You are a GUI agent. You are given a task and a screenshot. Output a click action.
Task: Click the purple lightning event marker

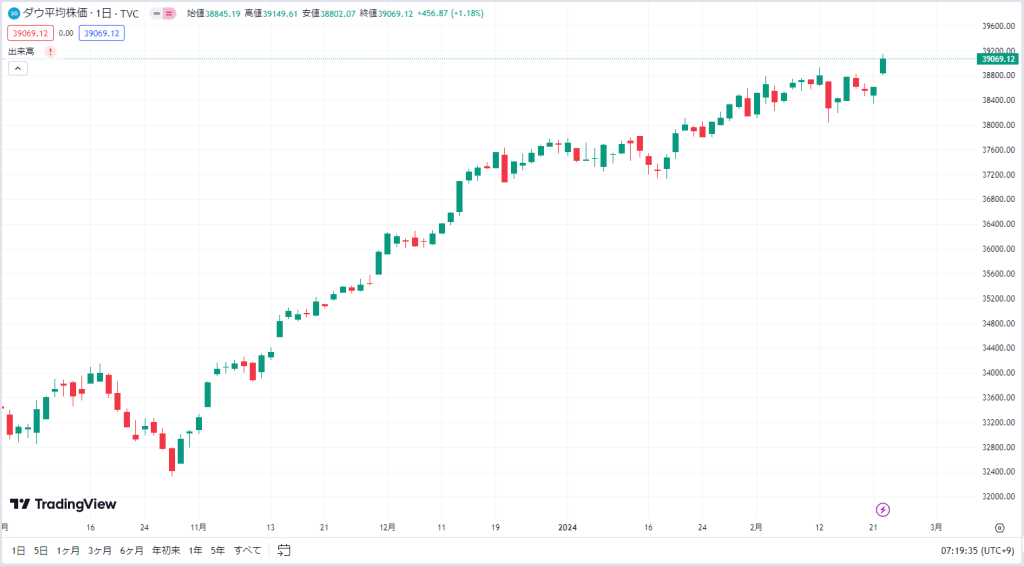click(883, 509)
